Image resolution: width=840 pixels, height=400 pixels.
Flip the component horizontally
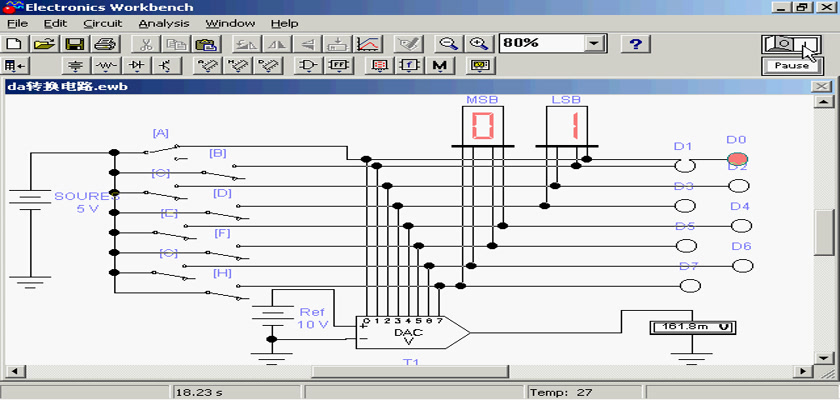pyautogui.click(x=278, y=43)
